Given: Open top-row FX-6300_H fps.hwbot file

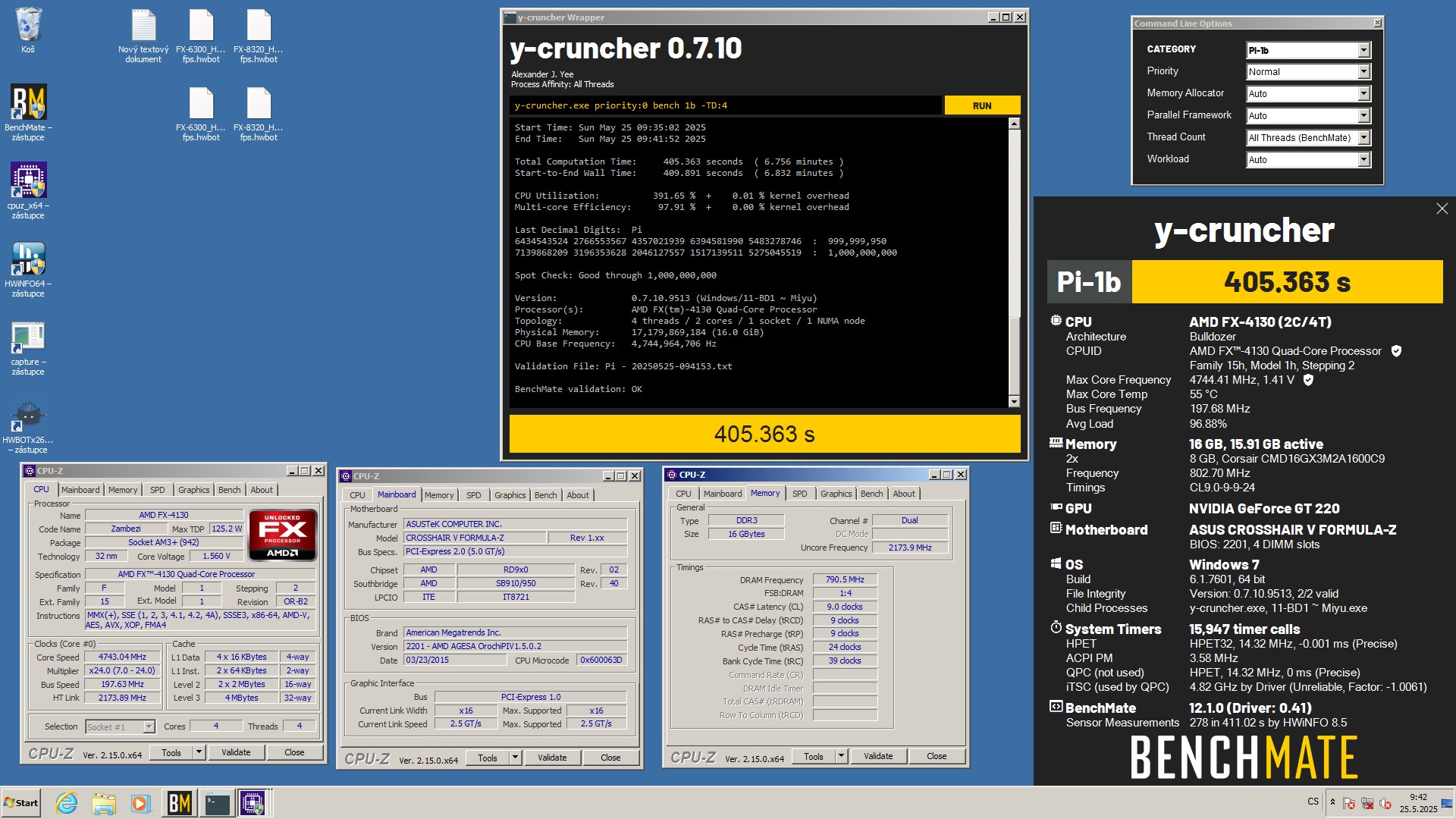Looking at the screenshot, I should coord(201,36).
